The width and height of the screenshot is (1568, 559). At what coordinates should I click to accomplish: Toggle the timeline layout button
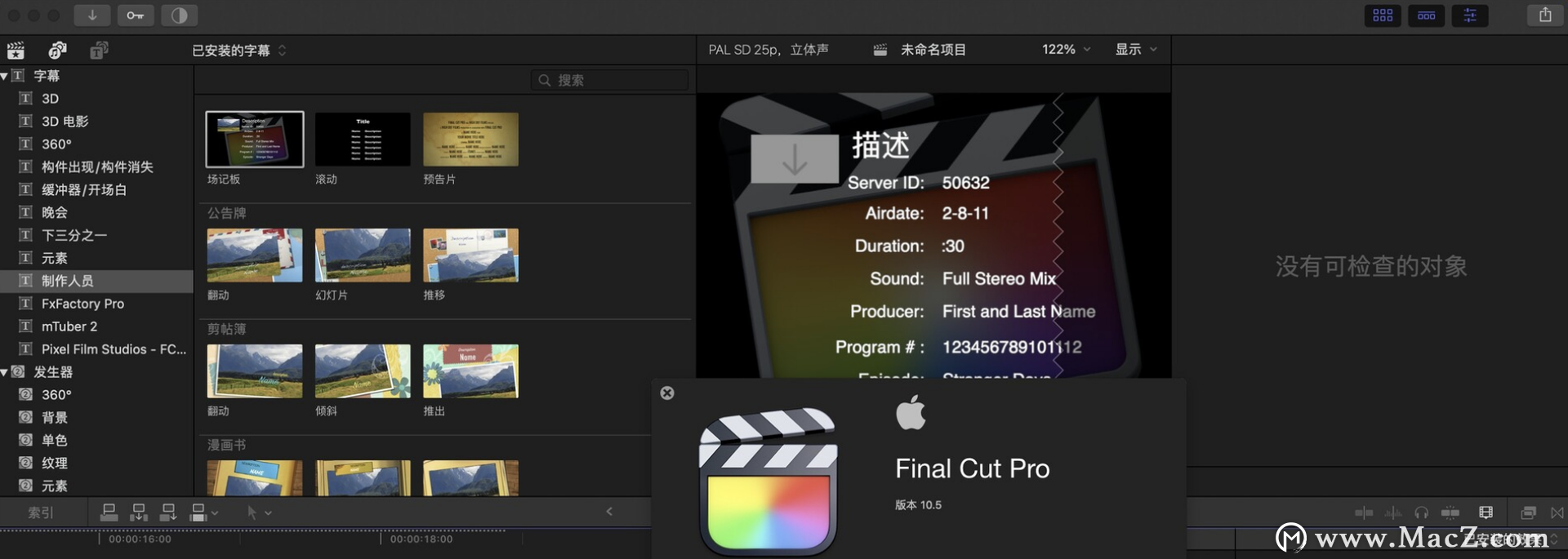pyautogui.click(x=1427, y=15)
